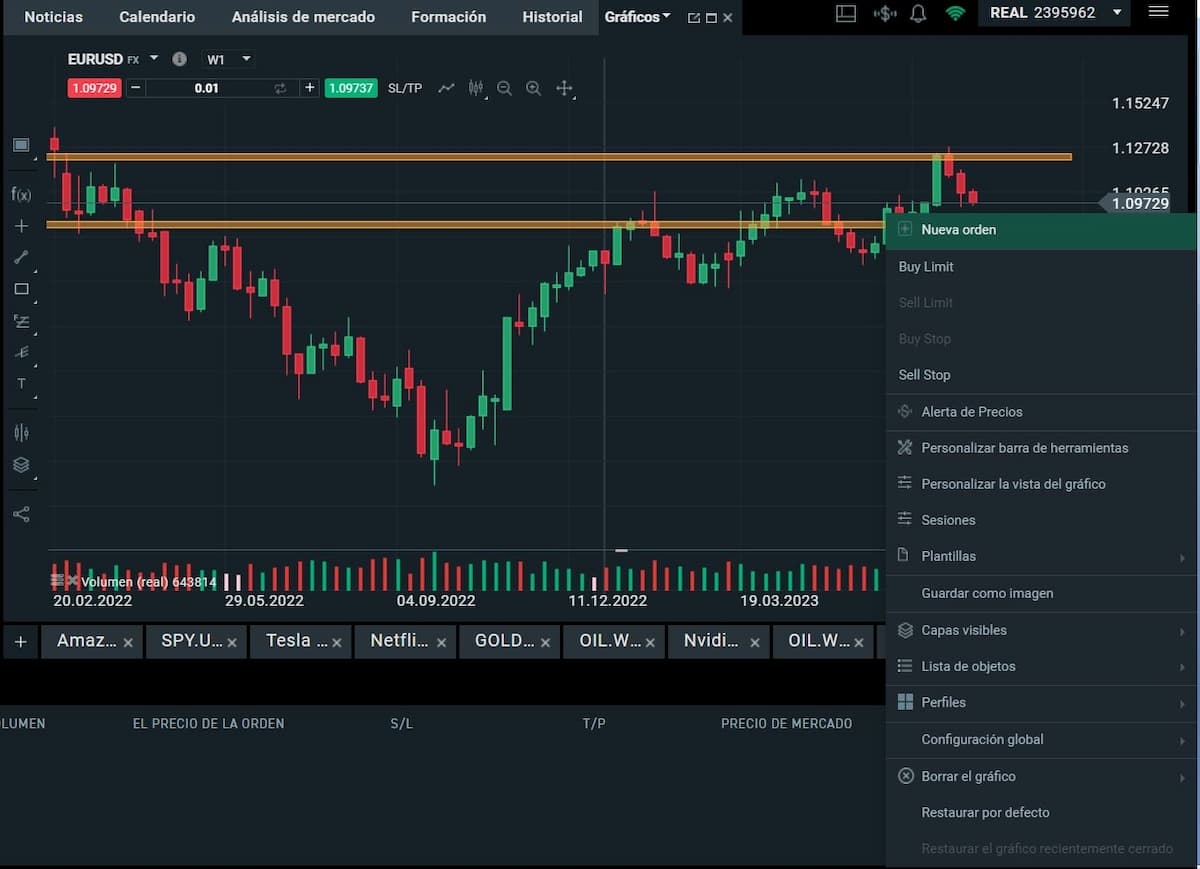Click the candlestick icon in left toolbar
The image size is (1200, 869).
pos(21,433)
